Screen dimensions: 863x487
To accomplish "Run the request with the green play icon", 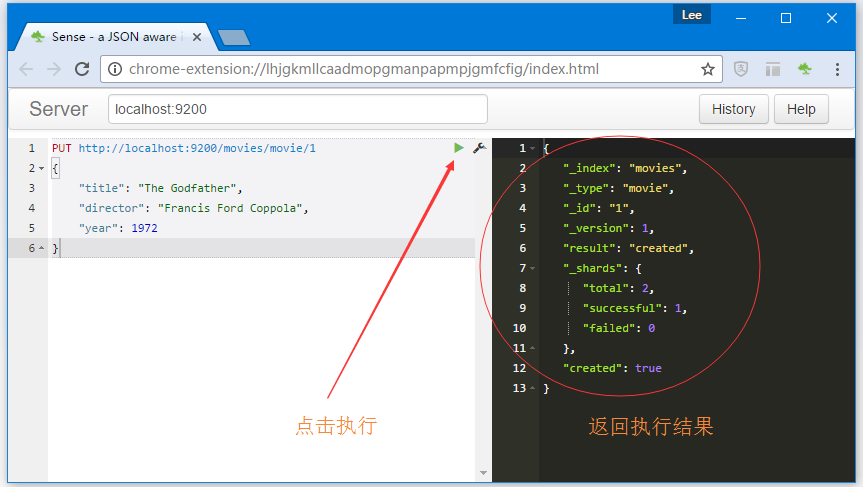I will 458,148.
